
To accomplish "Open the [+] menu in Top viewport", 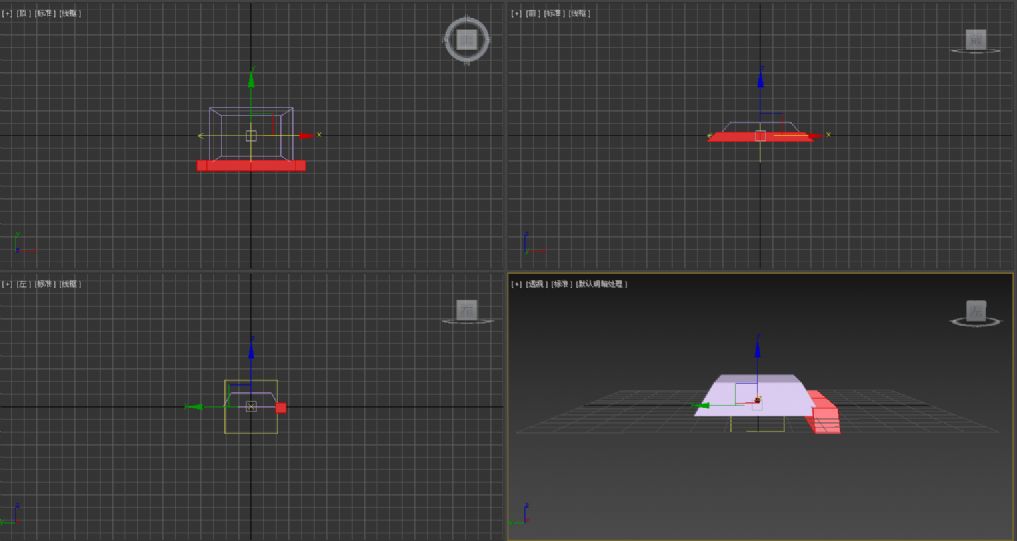I will pyautogui.click(x=7, y=13).
